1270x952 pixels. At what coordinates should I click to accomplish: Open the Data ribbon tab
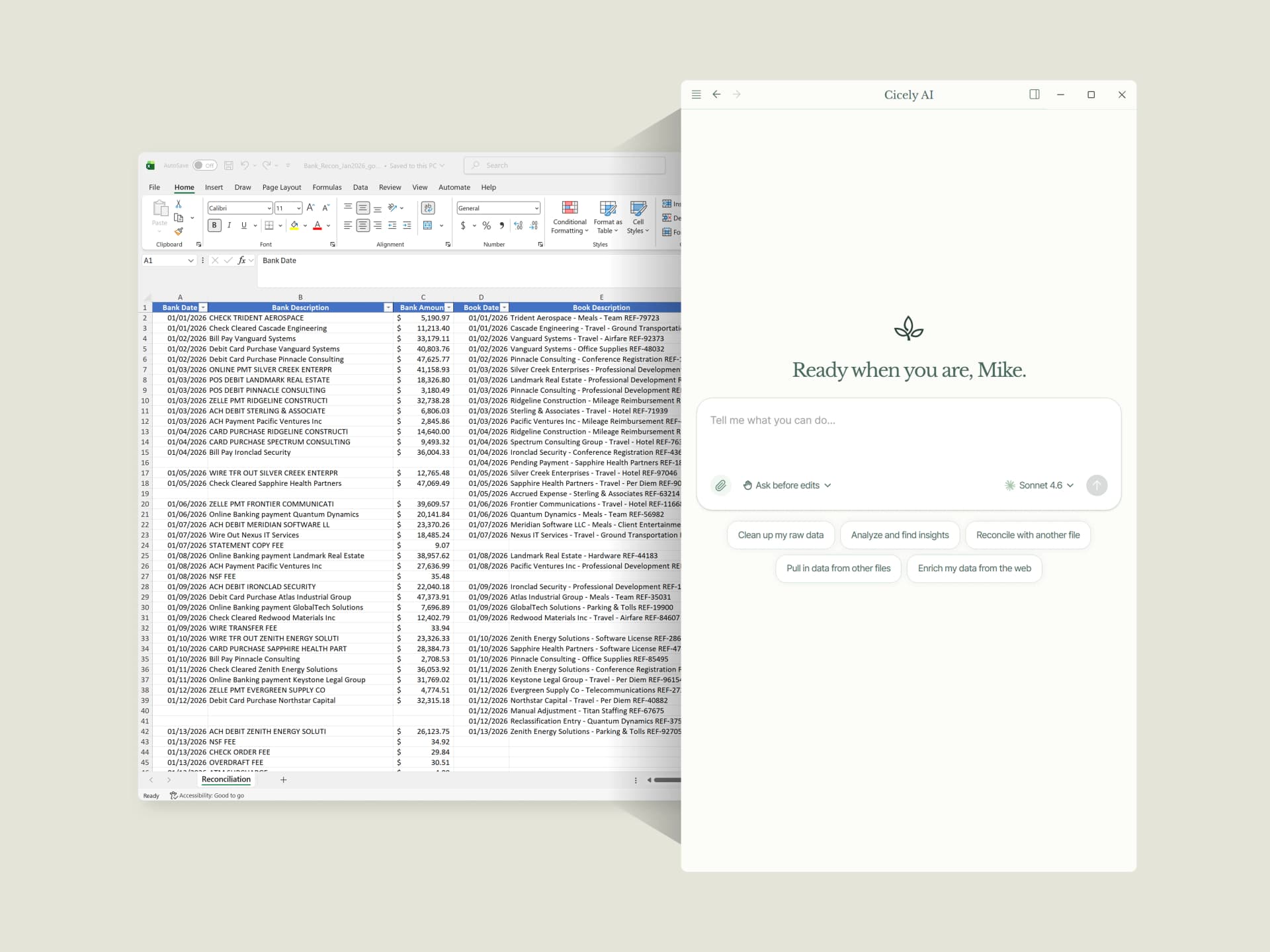(x=360, y=187)
